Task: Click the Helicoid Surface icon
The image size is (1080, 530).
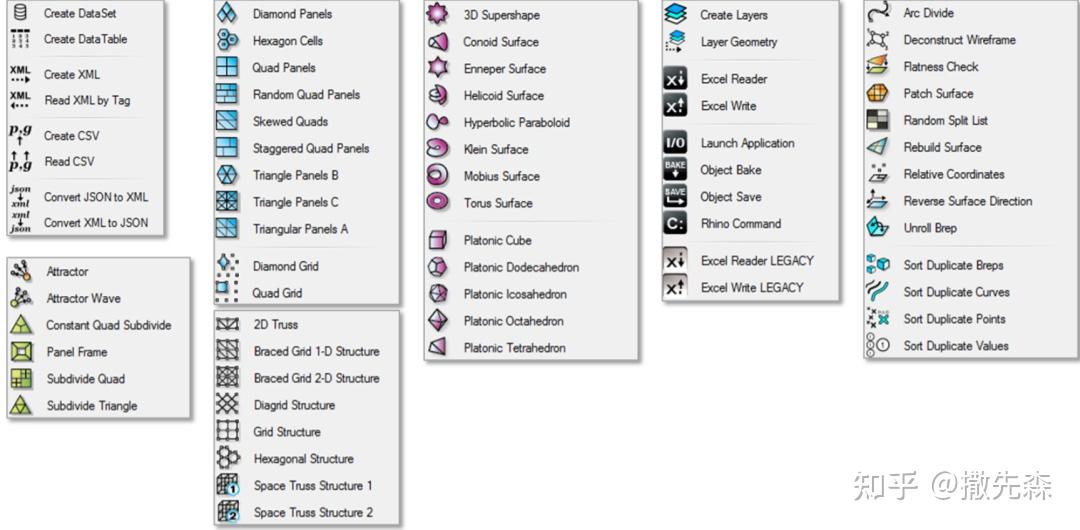Action: coord(437,95)
